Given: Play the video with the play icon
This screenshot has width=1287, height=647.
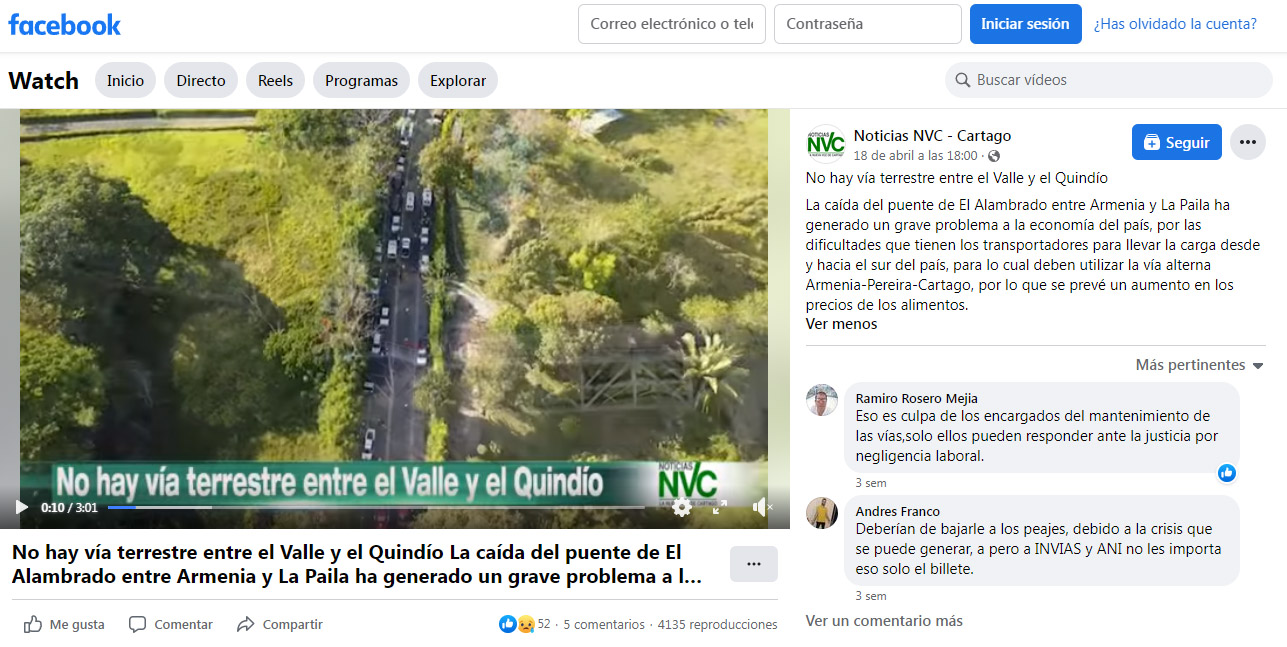Looking at the screenshot, I should 21,507.
